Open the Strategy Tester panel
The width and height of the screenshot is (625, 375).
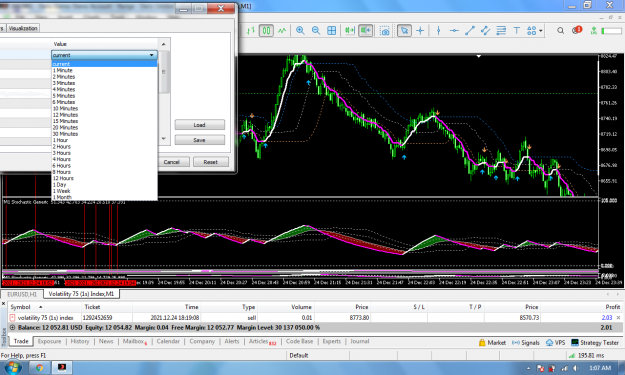pyautogui.click(x=595, y=343)
